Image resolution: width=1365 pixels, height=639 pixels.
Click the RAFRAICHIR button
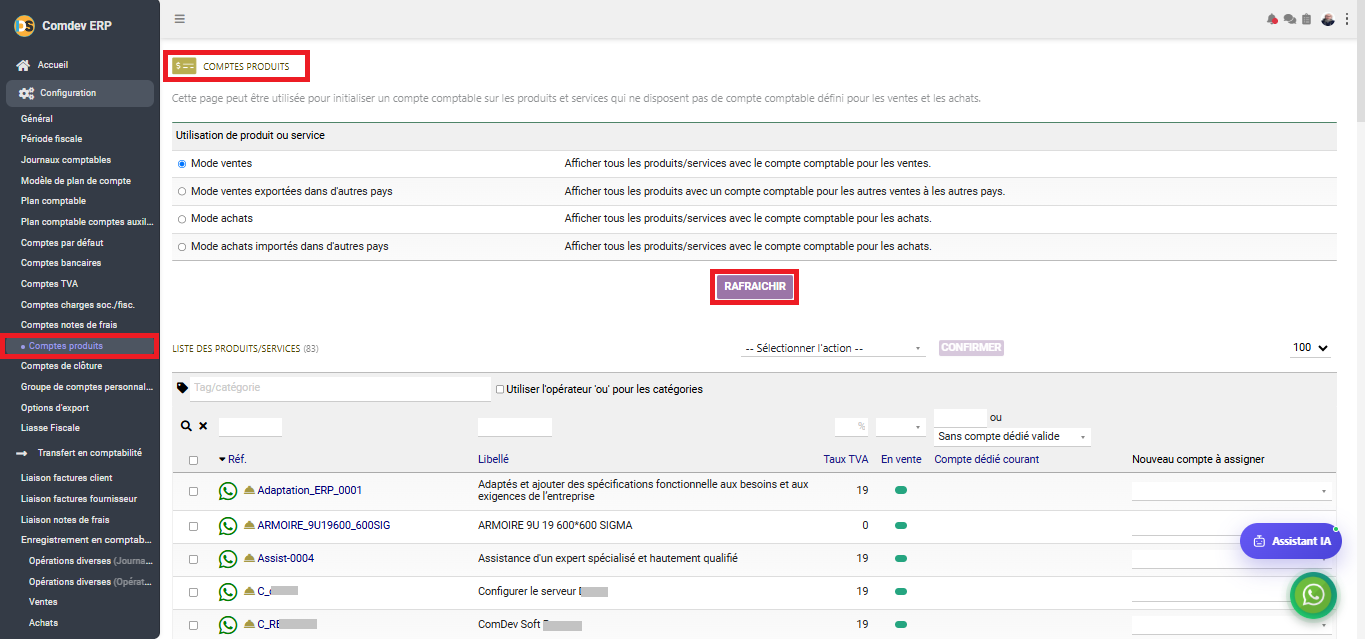click(x=755, y=287)
